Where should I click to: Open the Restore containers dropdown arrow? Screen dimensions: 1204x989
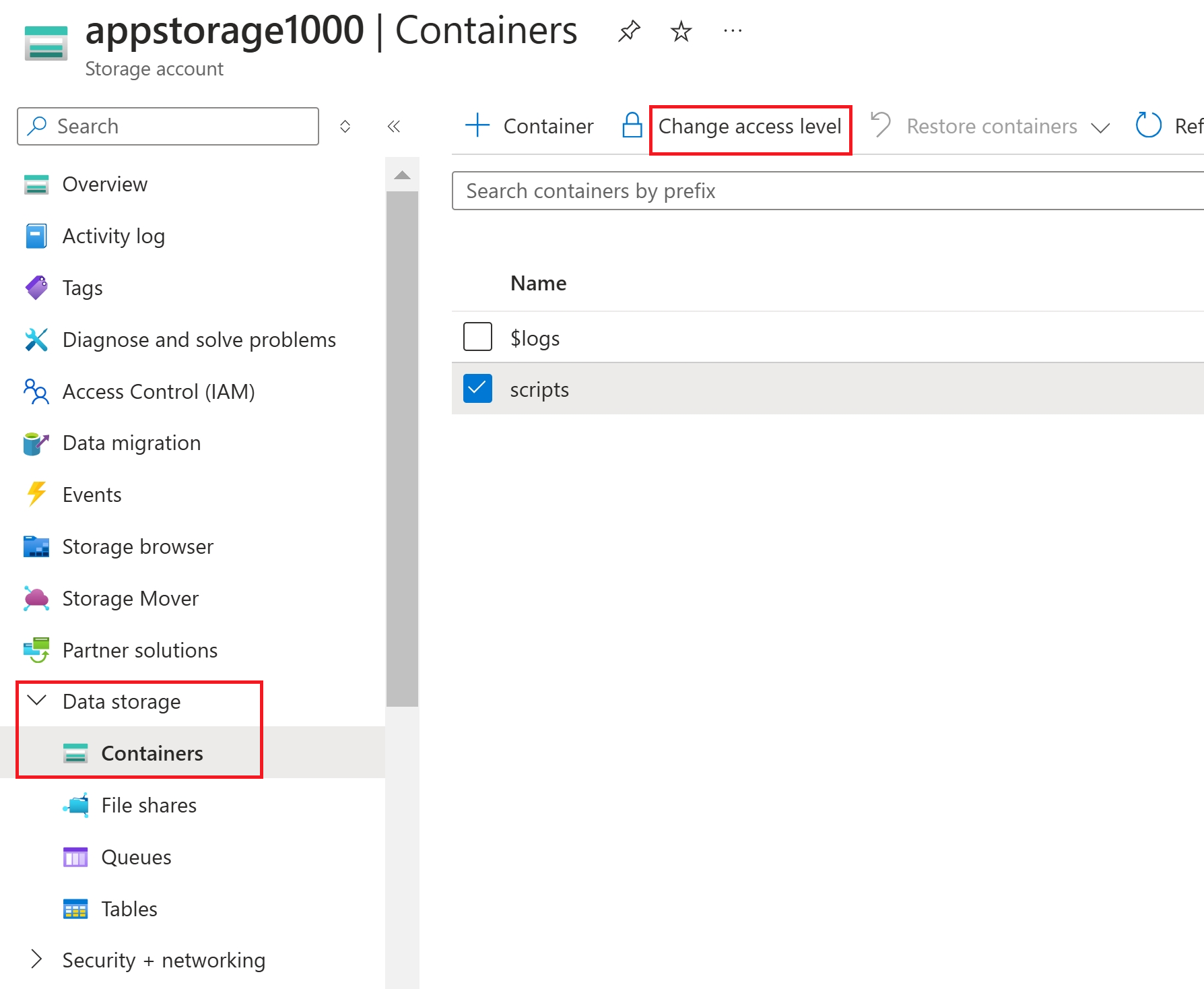[x=1100, y=127]
